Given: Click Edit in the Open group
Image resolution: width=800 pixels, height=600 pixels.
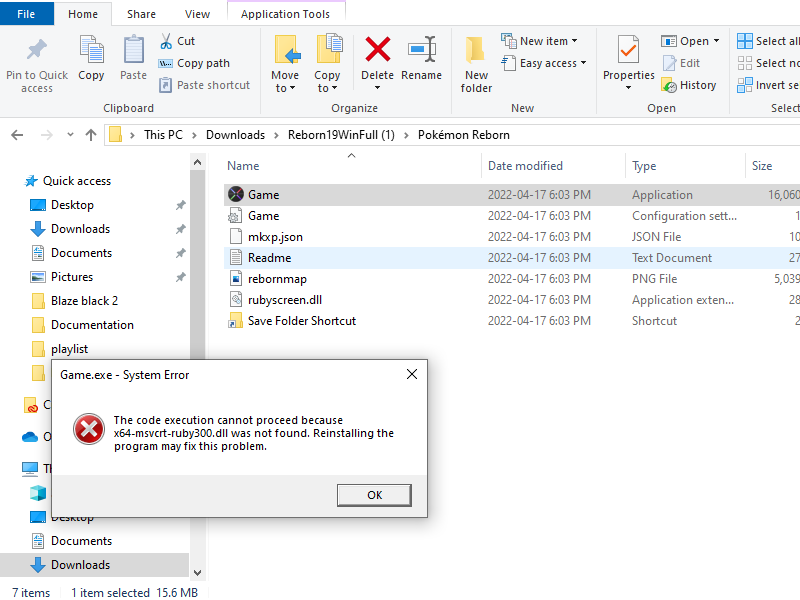Looking at the screenshot, I should [x=682, y=63].
